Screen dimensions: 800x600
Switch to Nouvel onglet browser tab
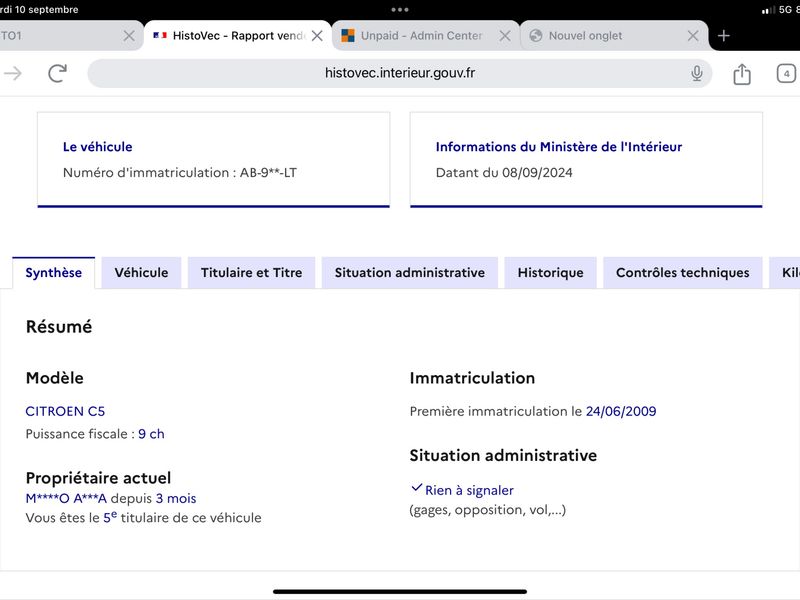(614, 36)
